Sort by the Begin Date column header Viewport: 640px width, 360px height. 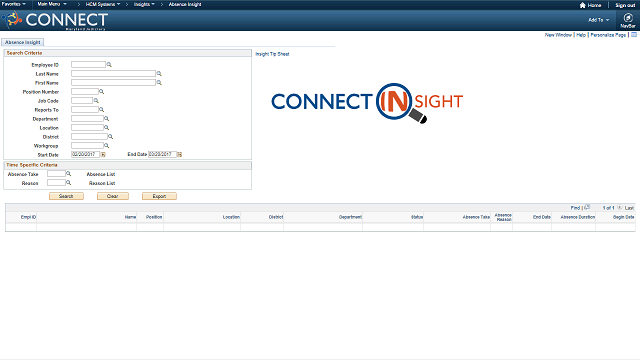[623, 217]
